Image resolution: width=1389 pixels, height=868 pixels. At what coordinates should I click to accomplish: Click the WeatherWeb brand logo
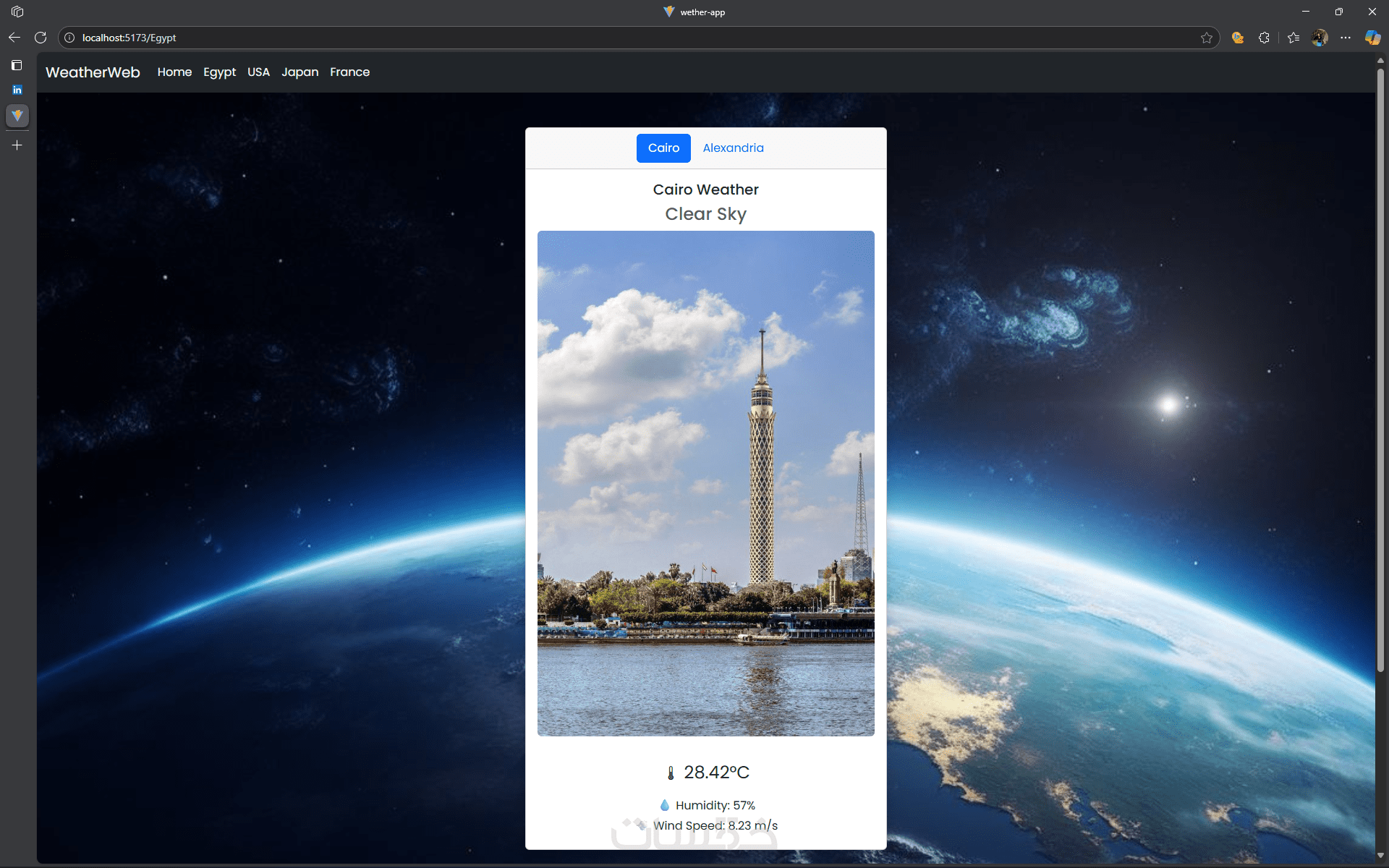93,72
